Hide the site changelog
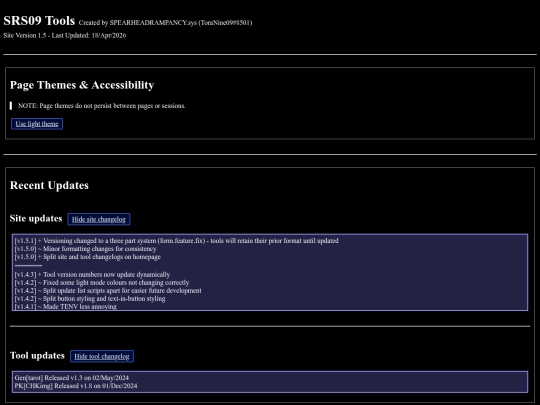Image resolution: width=540 pixels, height=405 pixels. coord(99,219)
